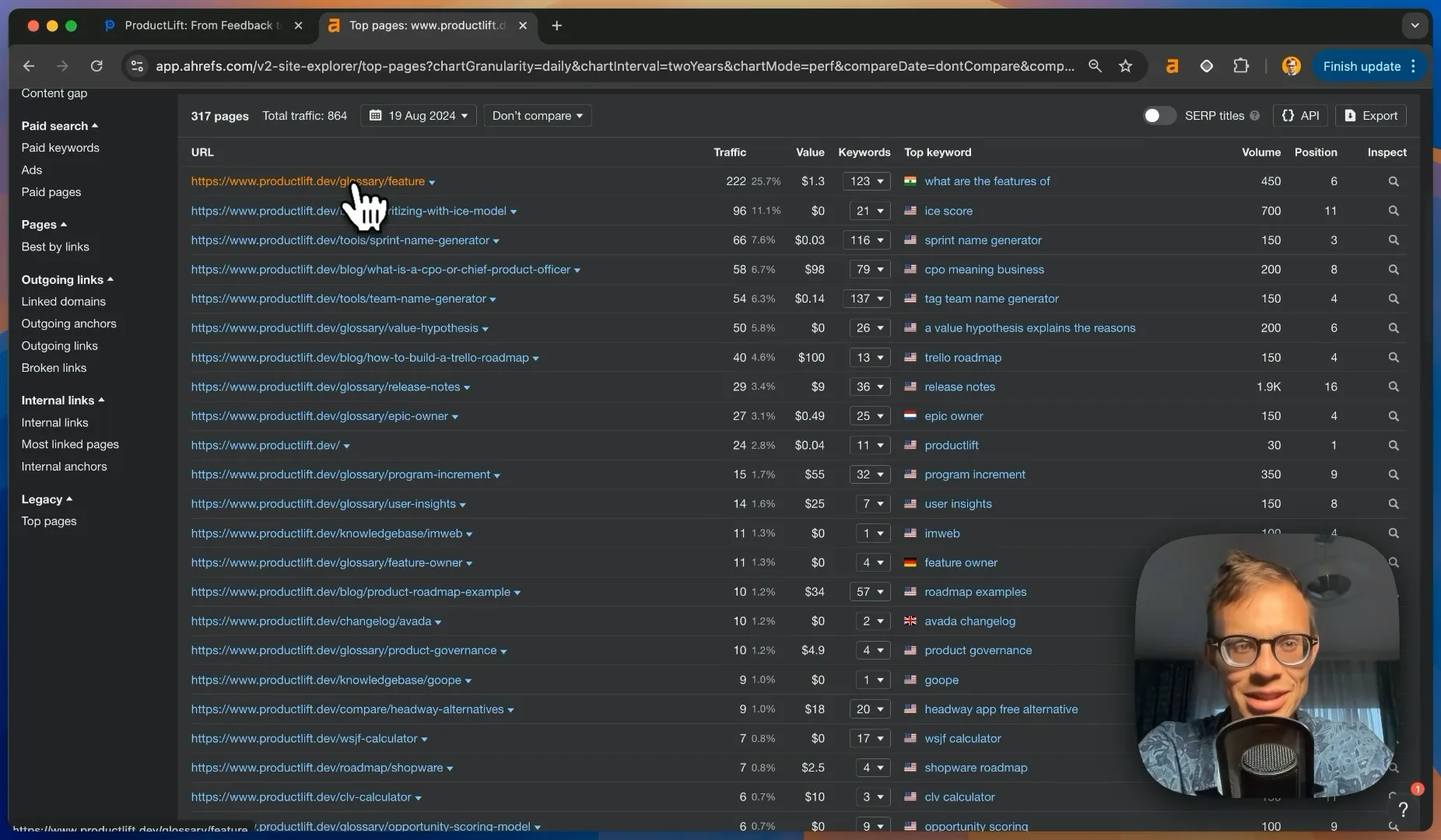
Task: Click the SERP titles help icon
Action: (1254, 116)
